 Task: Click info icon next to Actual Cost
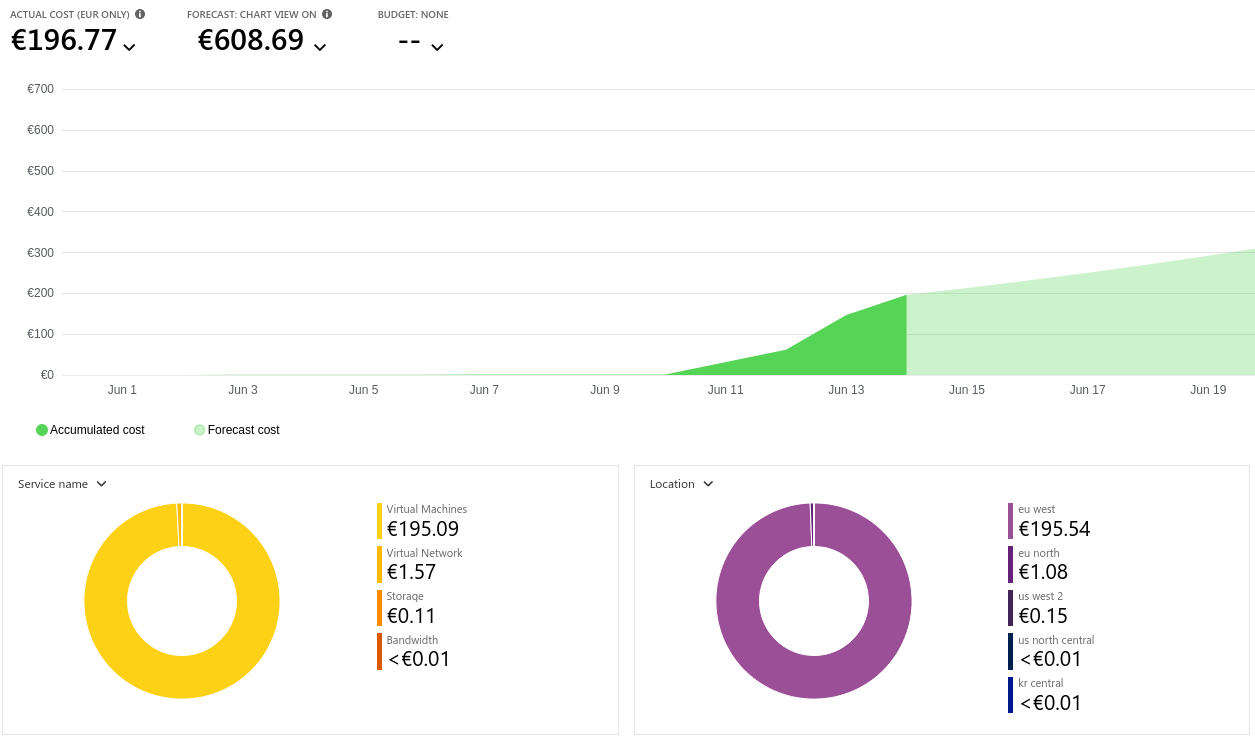coord(140,14)
